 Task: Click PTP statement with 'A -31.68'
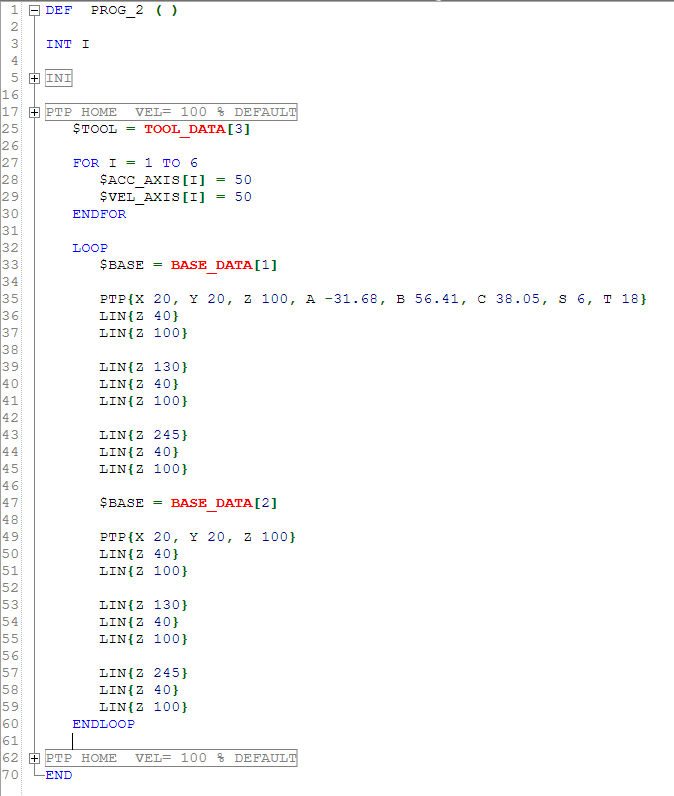[373, 299]
